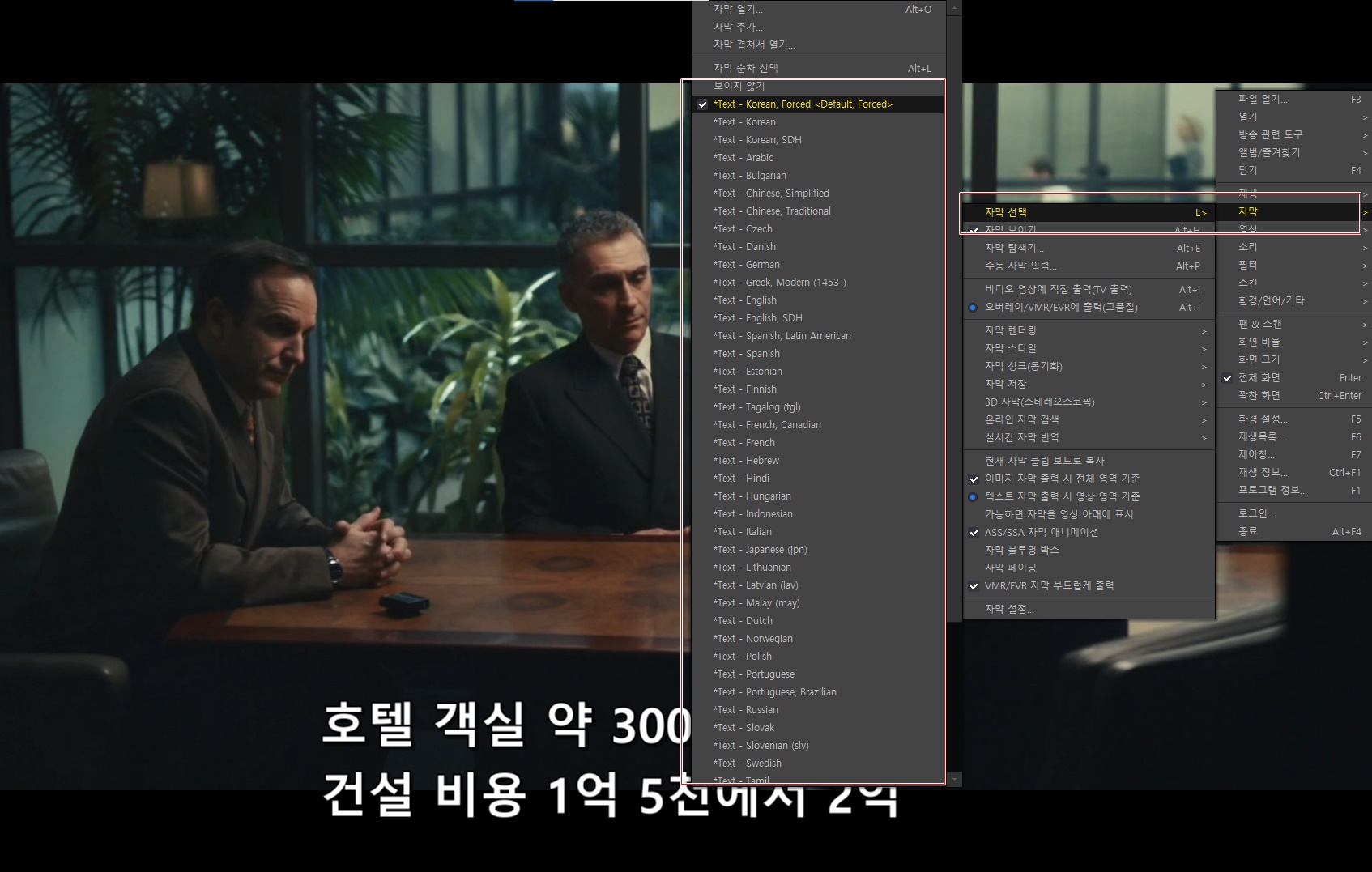Select '텍스트 자막 출력 시 영상 영역 기준' radio
This screenshot has width=1372, height=872.
[1089, 496]
